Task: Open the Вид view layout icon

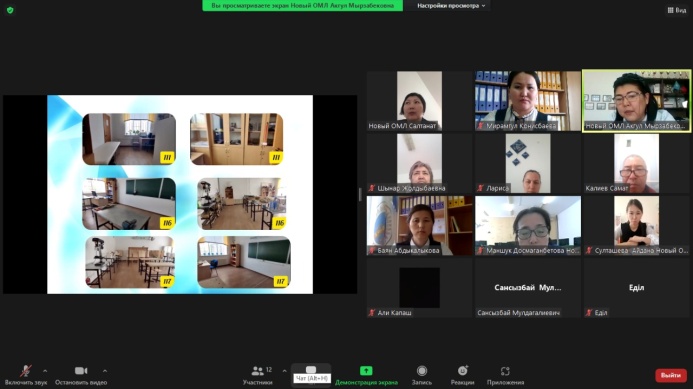Action: pyautogui.click(x=676, y=10)
